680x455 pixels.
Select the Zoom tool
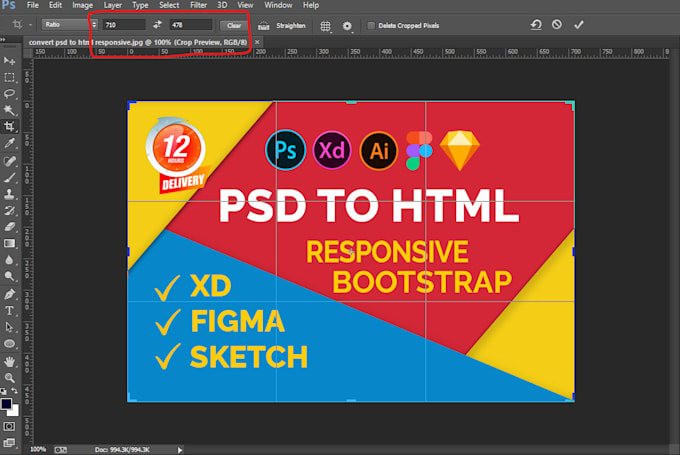click(9, 378)
